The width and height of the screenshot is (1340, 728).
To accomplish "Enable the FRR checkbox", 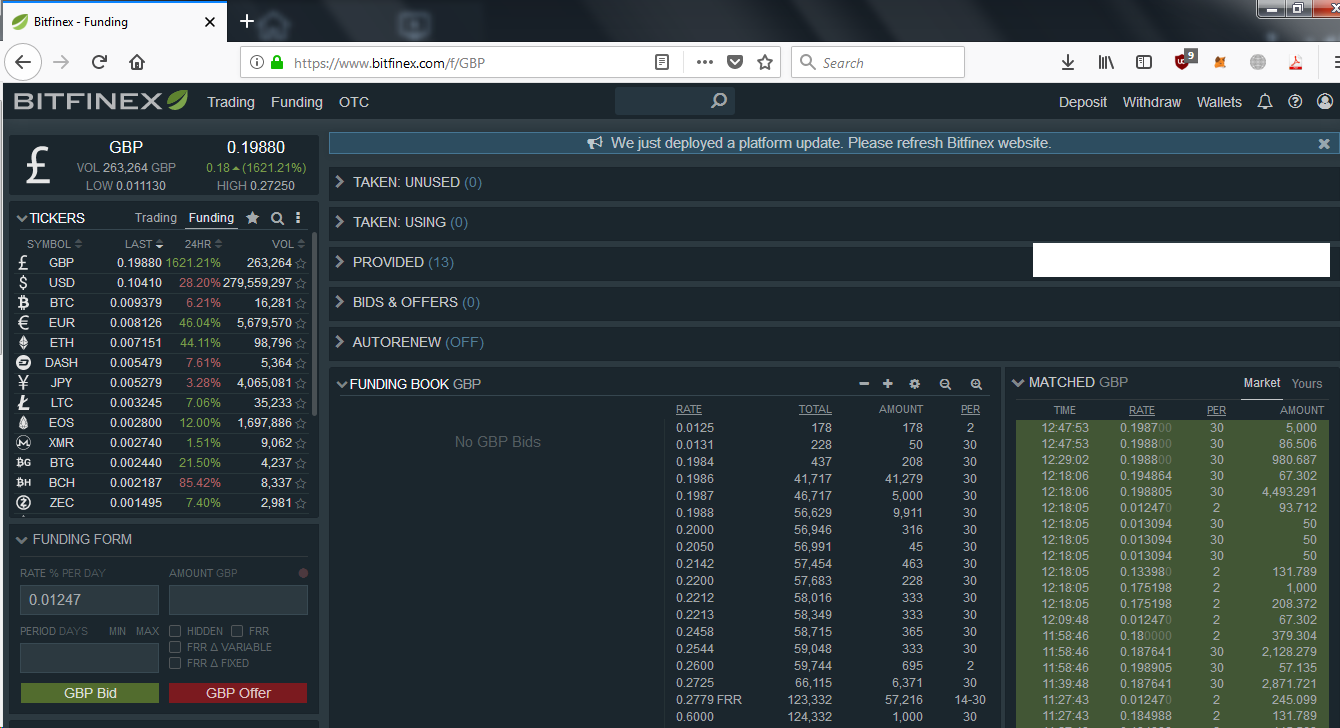I will pos(237,631).
